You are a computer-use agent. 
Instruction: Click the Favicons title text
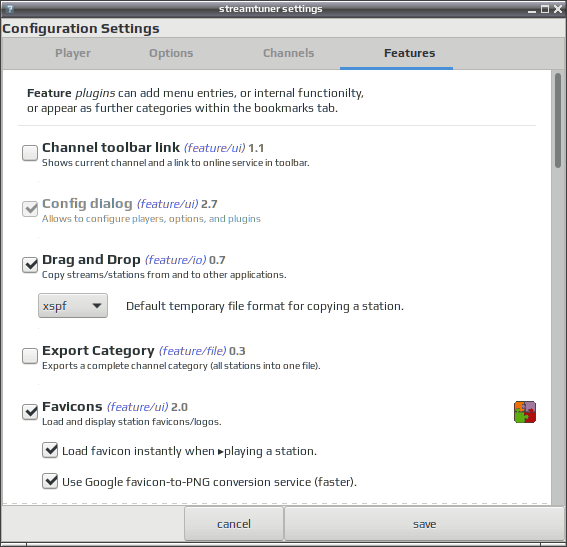pyautogui.click(x=72, y=407)
